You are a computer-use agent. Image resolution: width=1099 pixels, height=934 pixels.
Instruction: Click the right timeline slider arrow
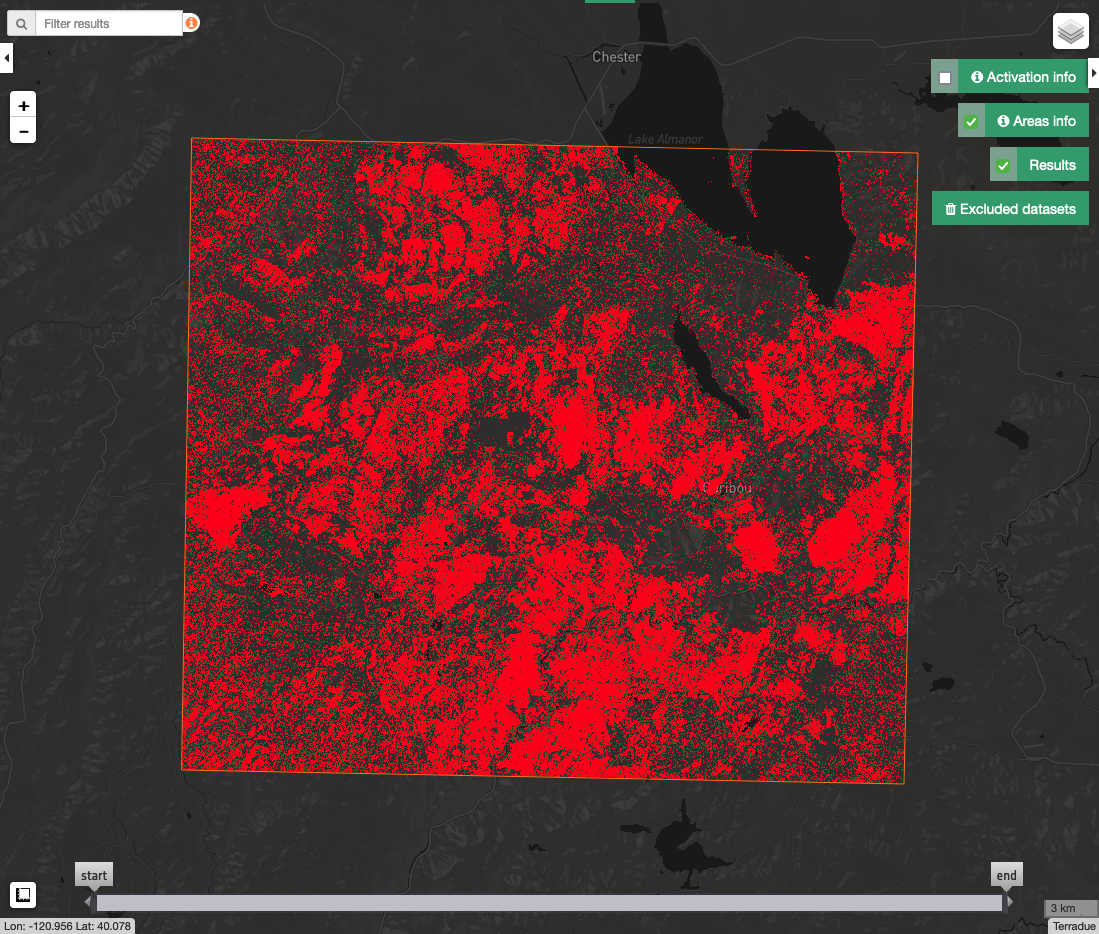tap(1009, 902)
